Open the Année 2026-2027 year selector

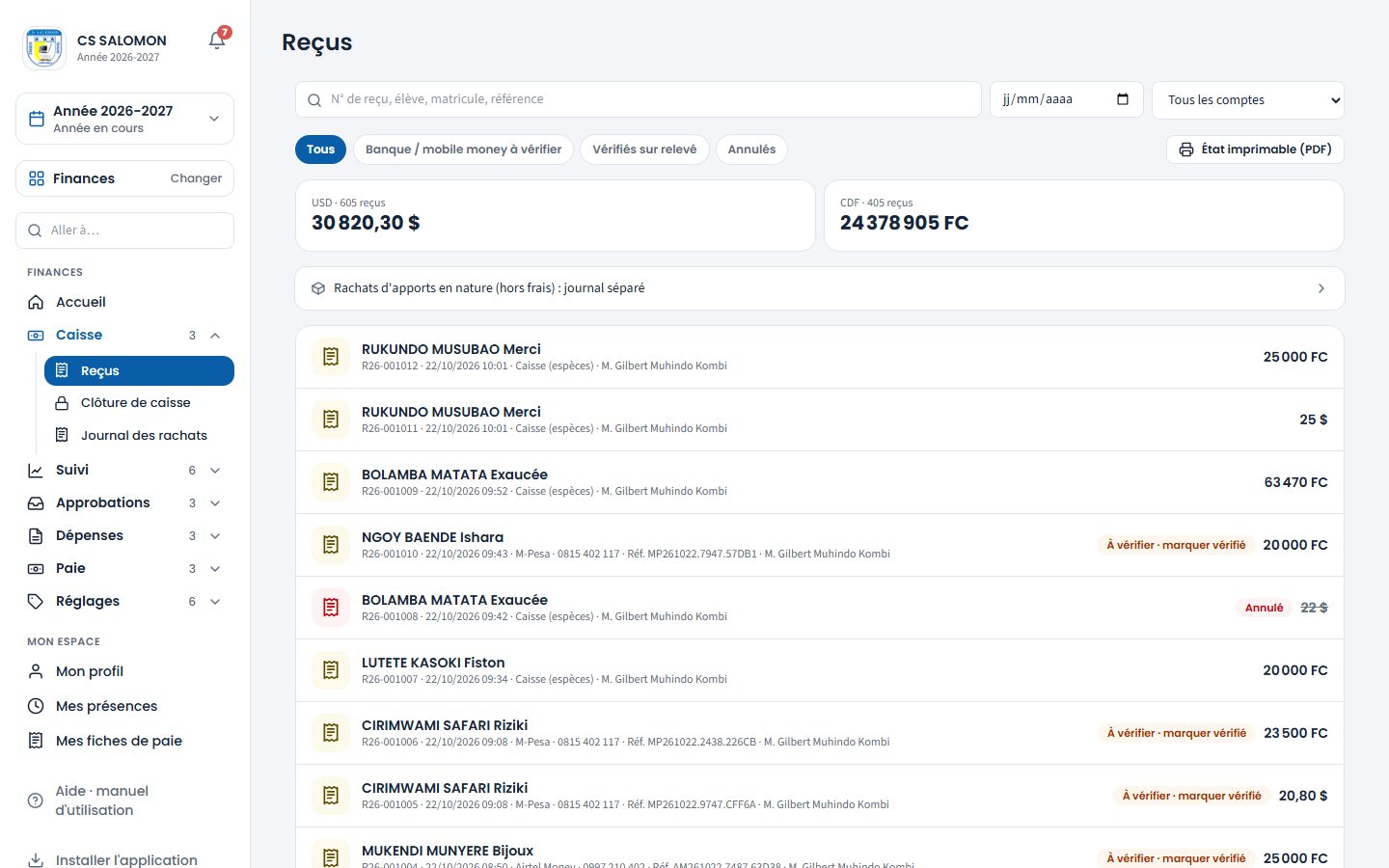125,119
